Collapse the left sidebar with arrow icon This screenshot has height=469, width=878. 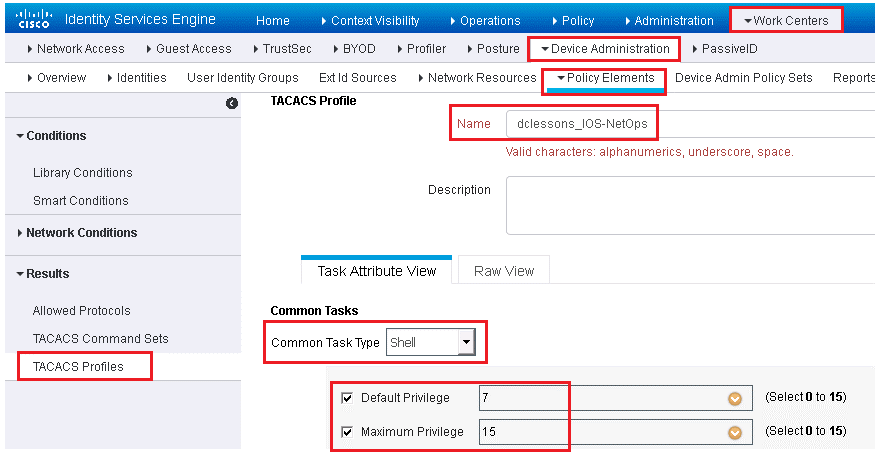(x=232, y=103)
